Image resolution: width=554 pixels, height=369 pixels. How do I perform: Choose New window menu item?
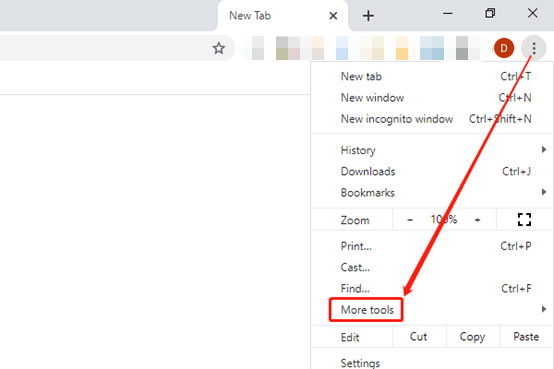[432, 98]
